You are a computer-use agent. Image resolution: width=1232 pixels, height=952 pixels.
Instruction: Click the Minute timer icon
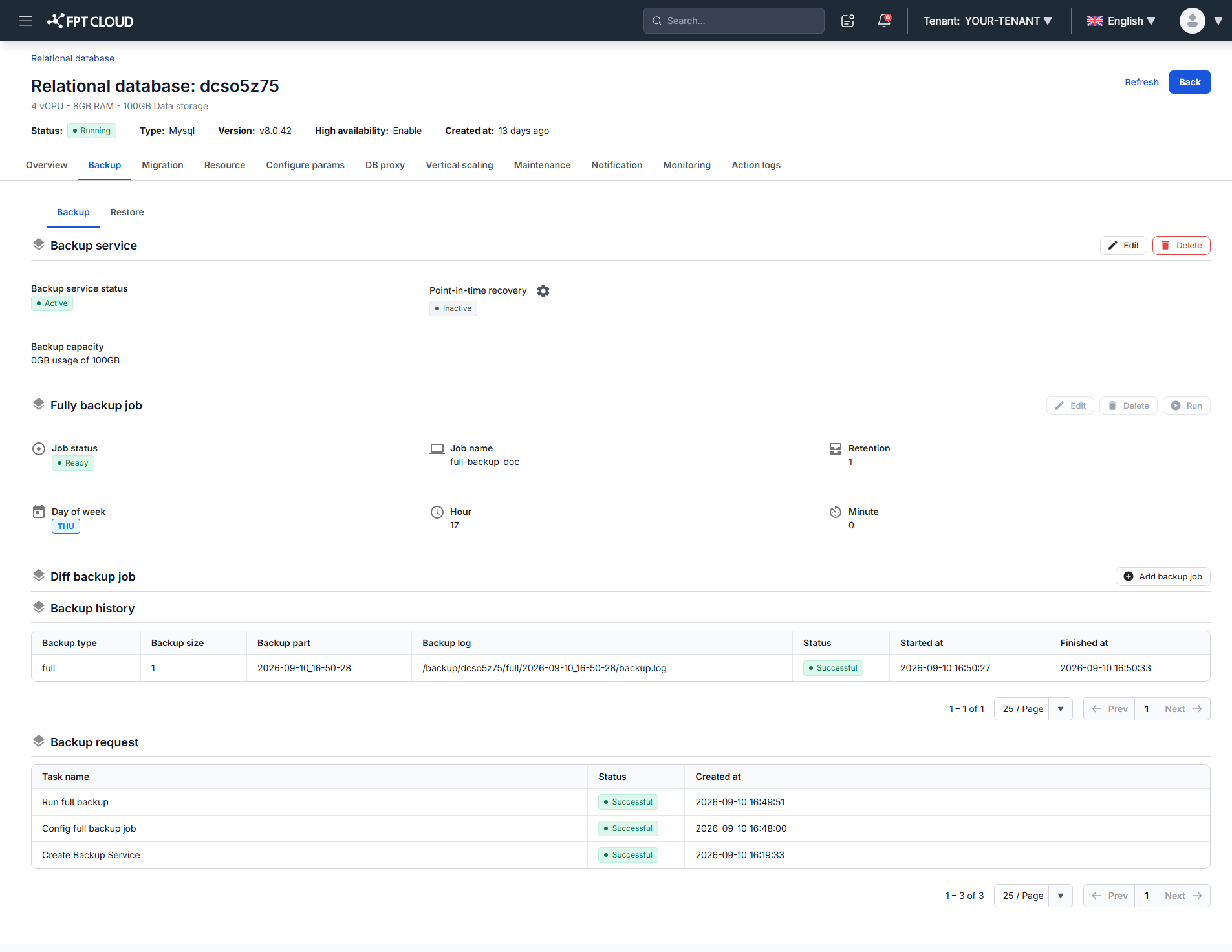(836, 512)
